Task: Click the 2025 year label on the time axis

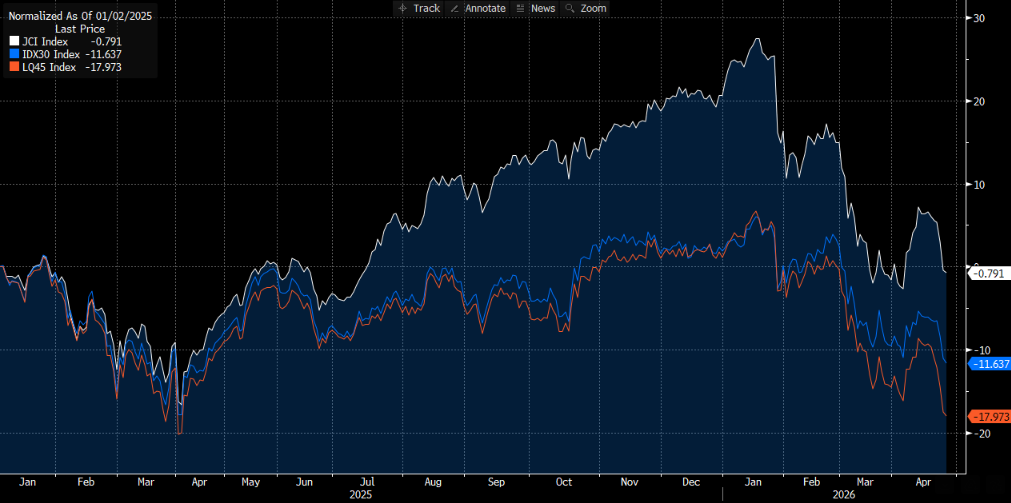Action: [361, 494]
